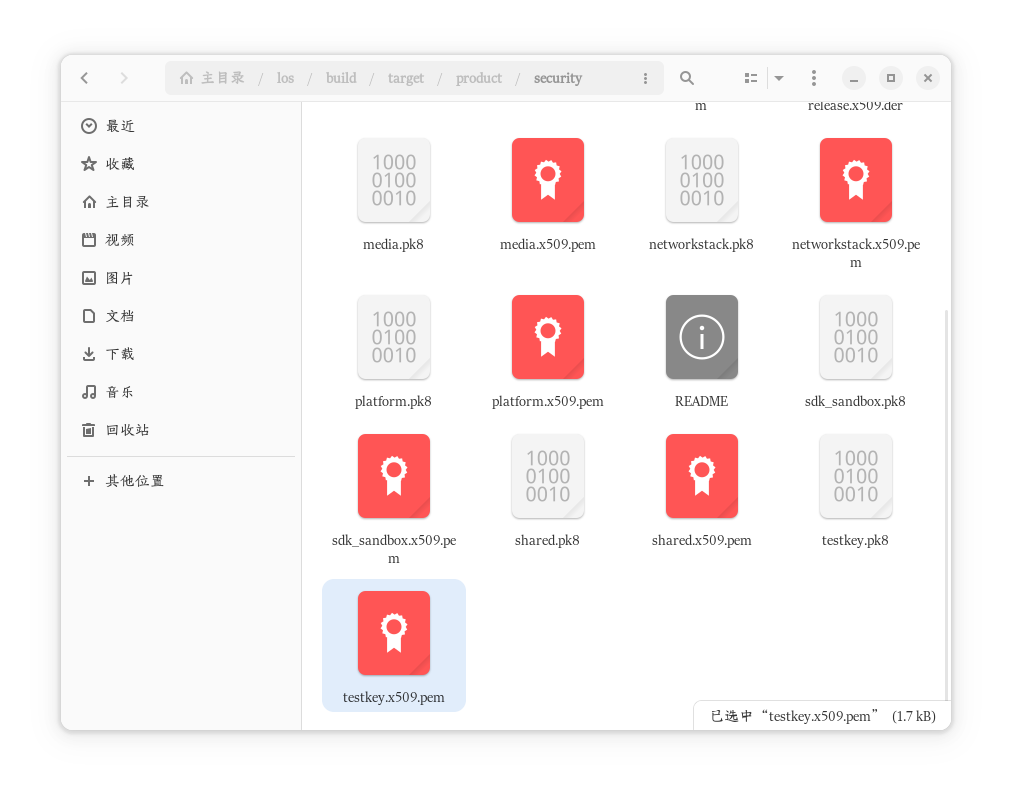This screenshot has height=797, width=1012.
Task: Open 图片 (Pictures) folder in sidebar
Action: (181, 278)
